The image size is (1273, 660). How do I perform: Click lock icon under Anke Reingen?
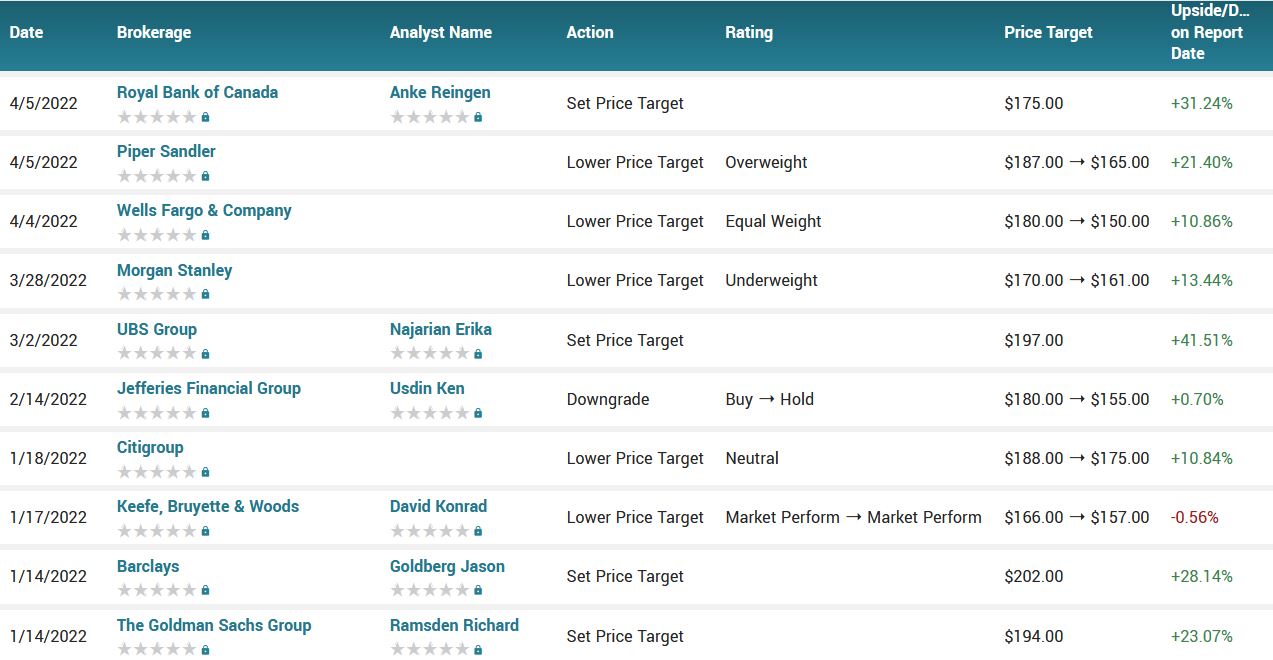478,117
